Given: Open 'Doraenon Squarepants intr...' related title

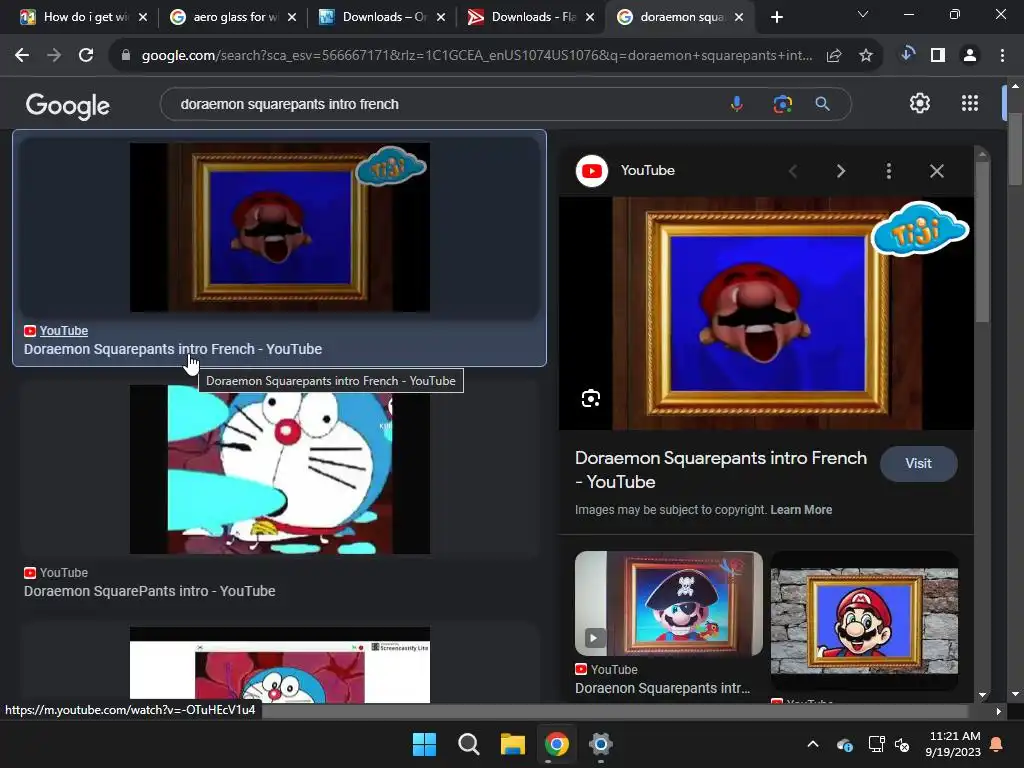Looking at the screenshot, I should coord(662,688).
